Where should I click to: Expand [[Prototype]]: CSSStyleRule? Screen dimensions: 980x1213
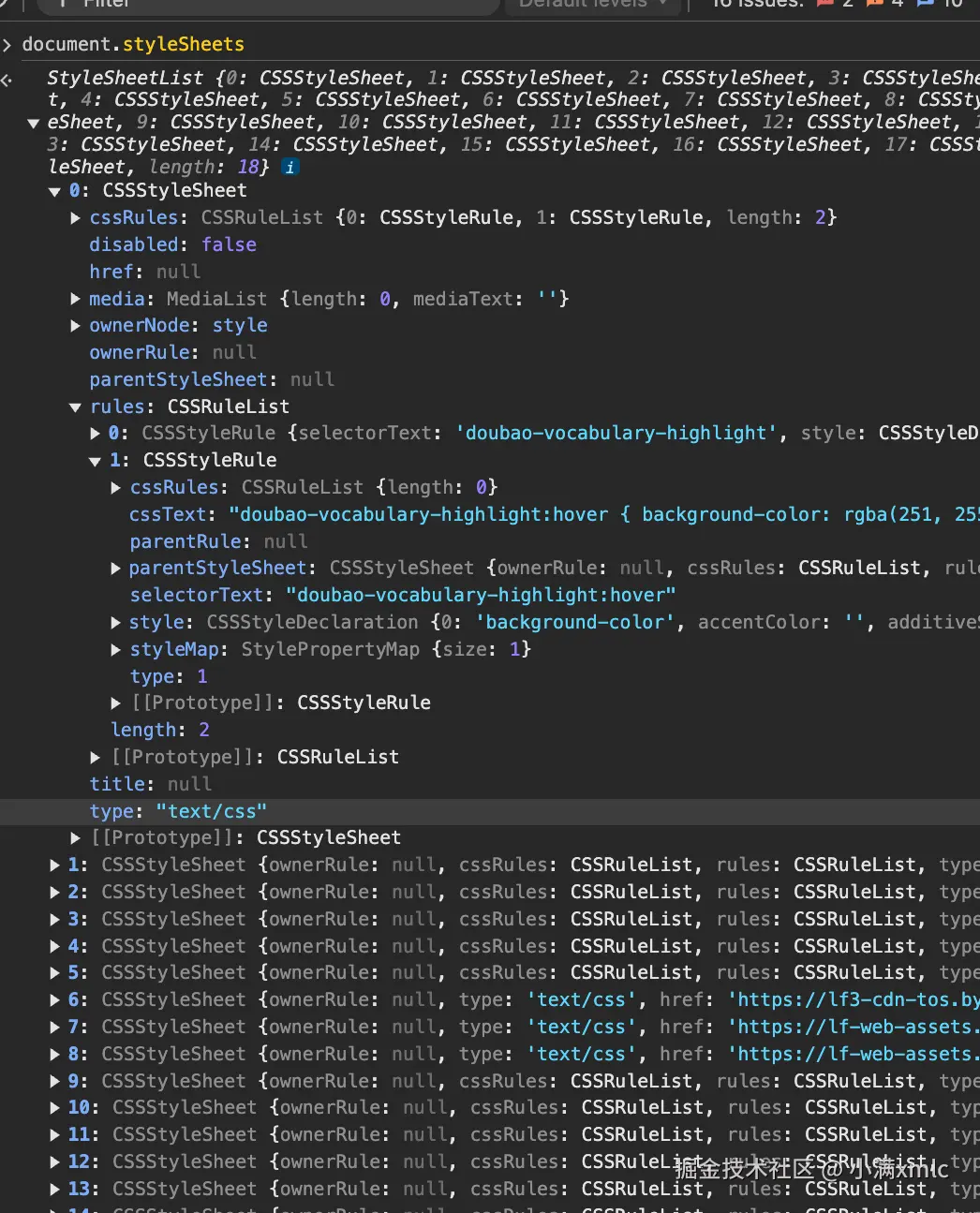click(x=115, y=703)
